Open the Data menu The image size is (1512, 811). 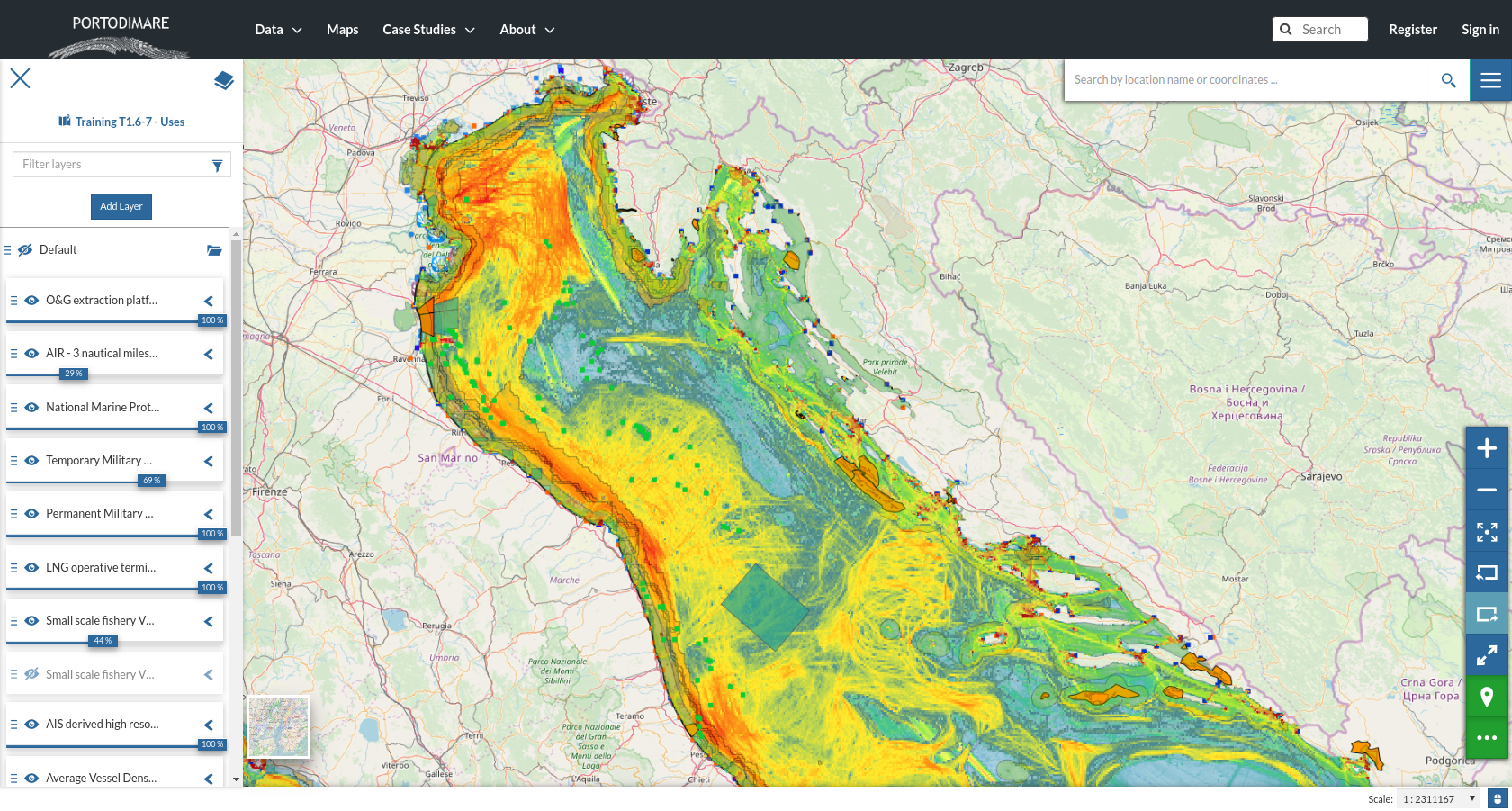pyautogui.click(x=278, y=30)
